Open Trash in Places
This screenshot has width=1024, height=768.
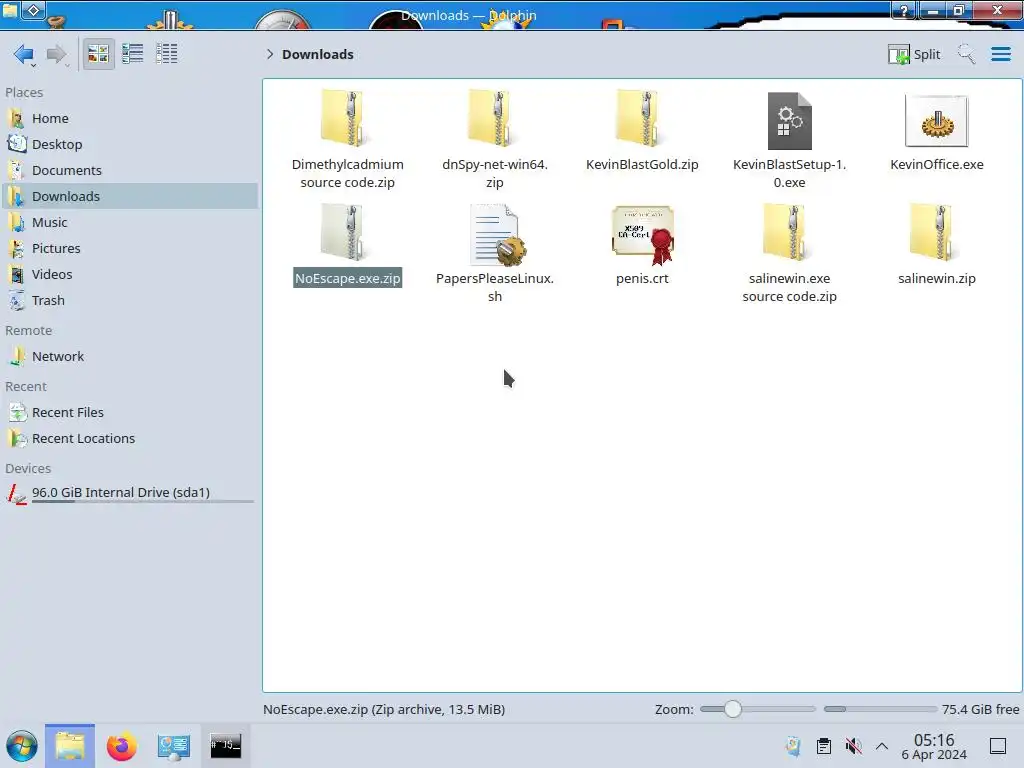(129, 301)
